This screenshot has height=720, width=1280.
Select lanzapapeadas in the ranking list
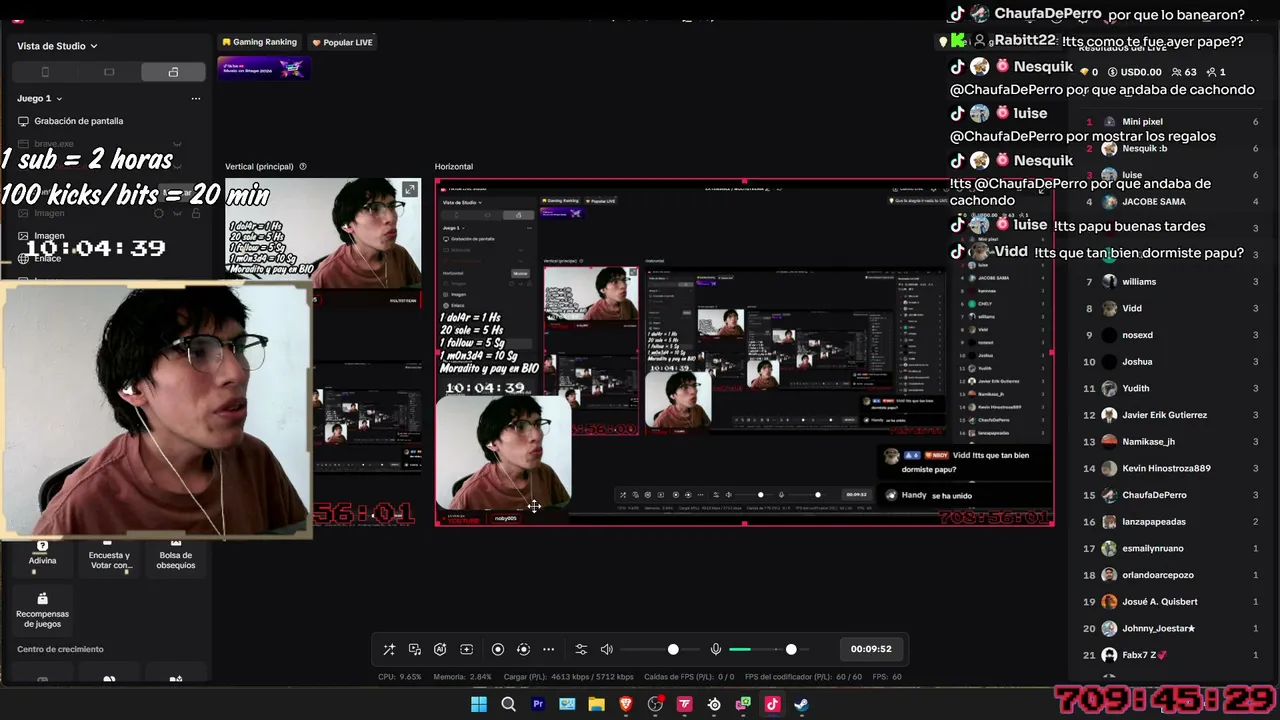pos(1172,522)
